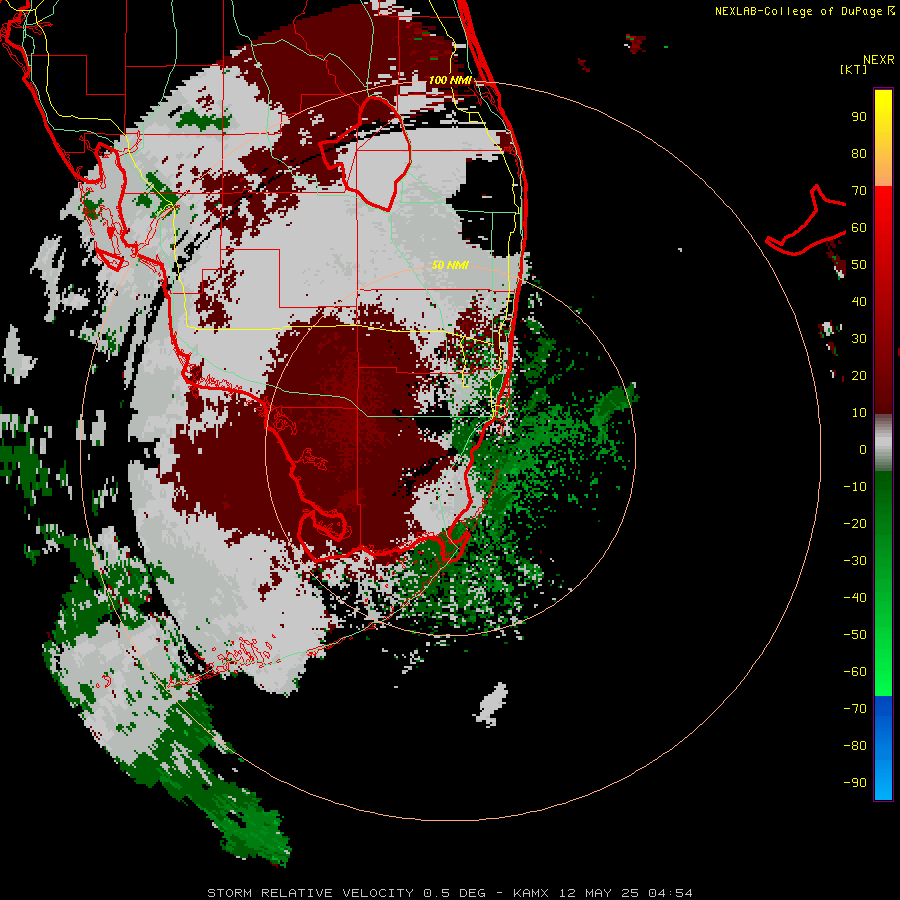Click the 70 value on the velocity scale
The width and height of the screenshot is (900, 900).
(x=859, y=191)
